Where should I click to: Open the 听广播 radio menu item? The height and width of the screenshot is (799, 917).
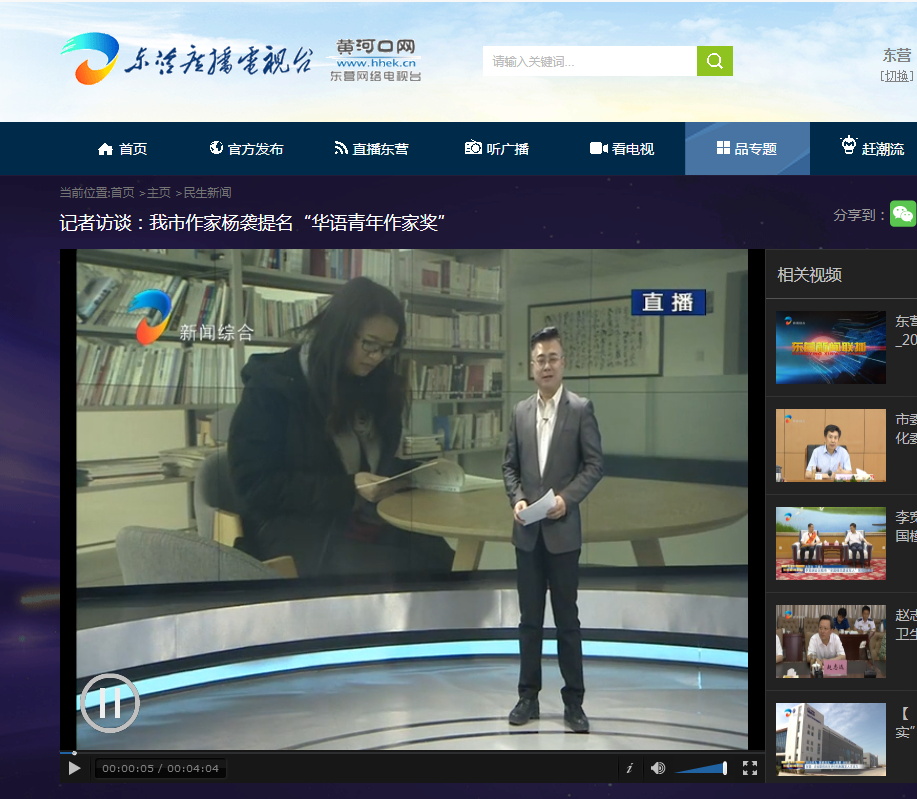pyautogui.click(x=497, y=149)
